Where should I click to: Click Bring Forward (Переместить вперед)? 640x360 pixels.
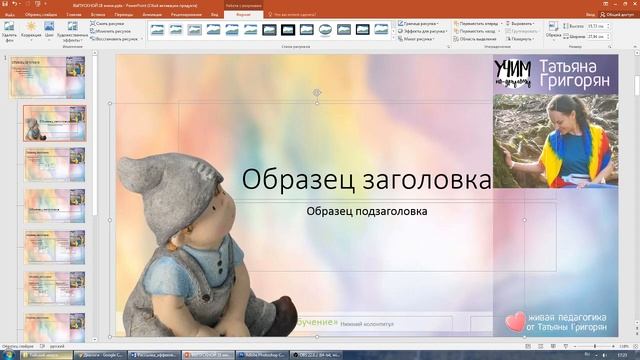click(x=476, y=24)
